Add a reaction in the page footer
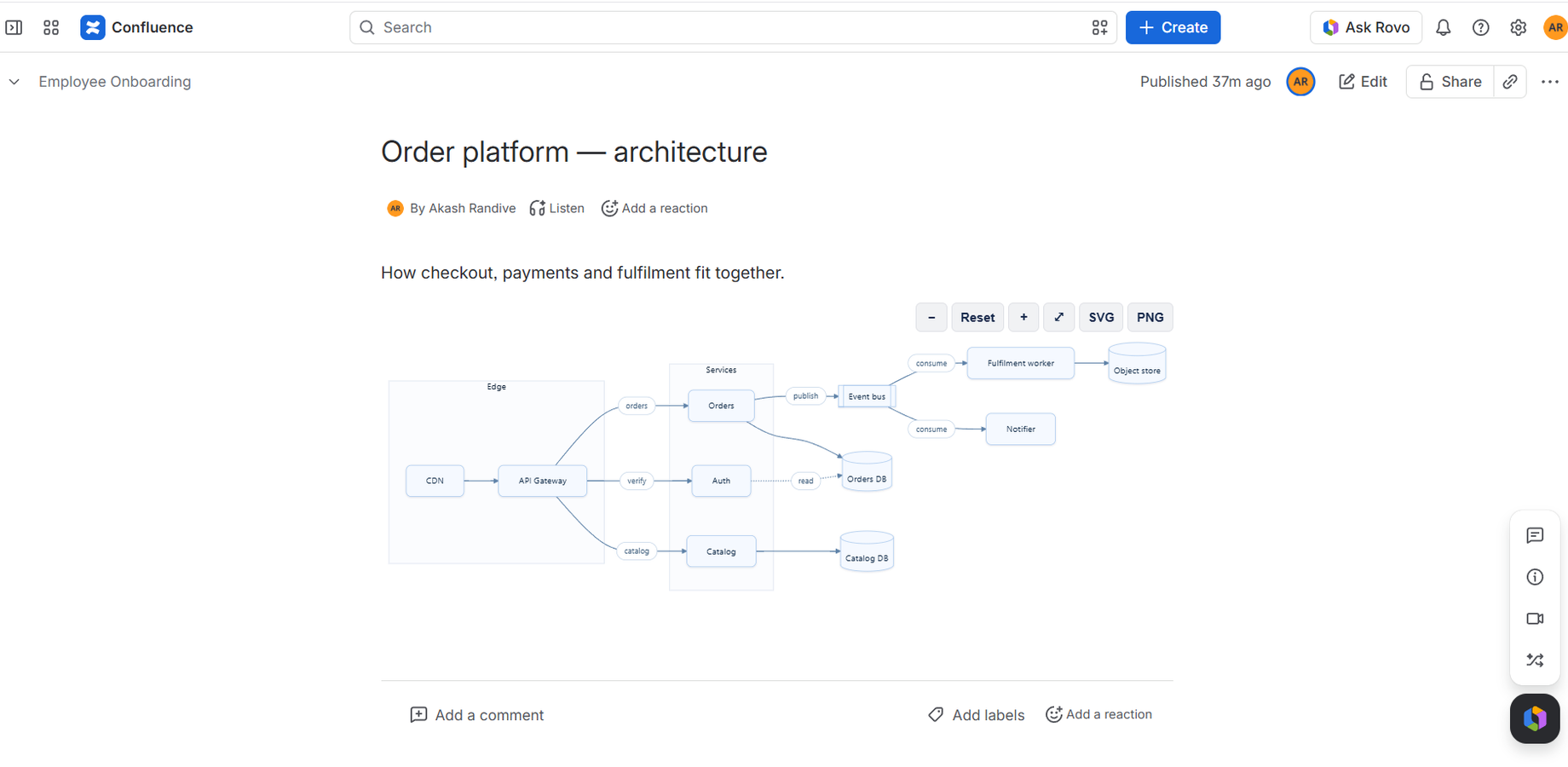 [x=1099, y=714]
